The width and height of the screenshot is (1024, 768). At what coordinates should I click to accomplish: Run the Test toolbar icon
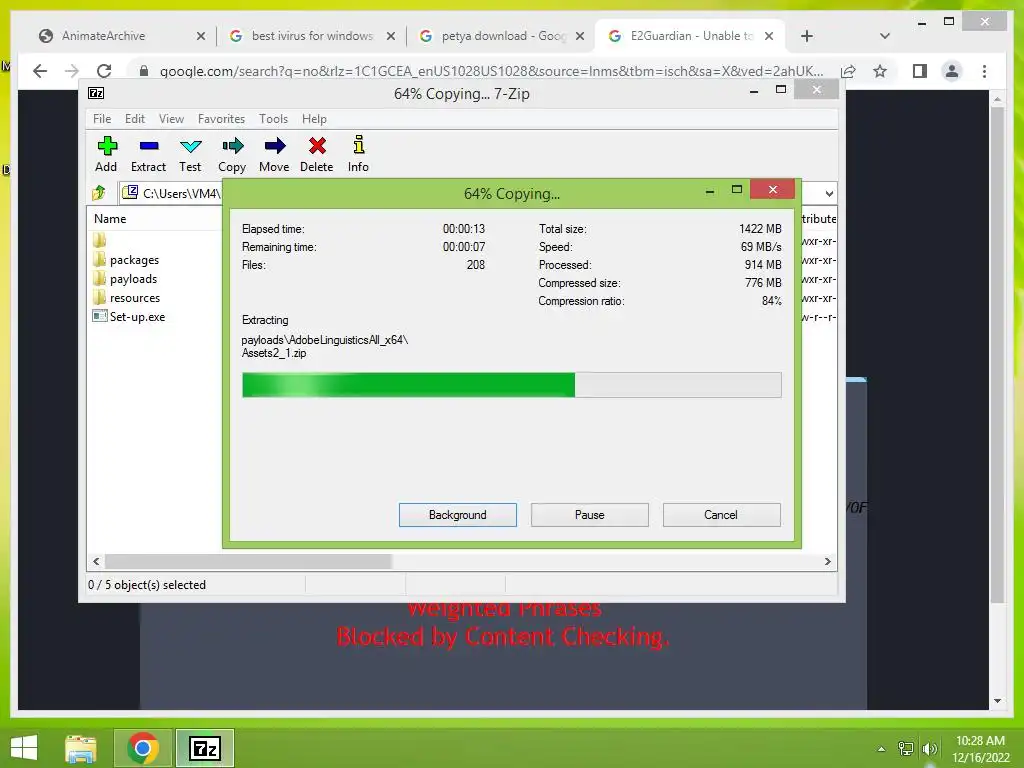click(x=190, y=146)
